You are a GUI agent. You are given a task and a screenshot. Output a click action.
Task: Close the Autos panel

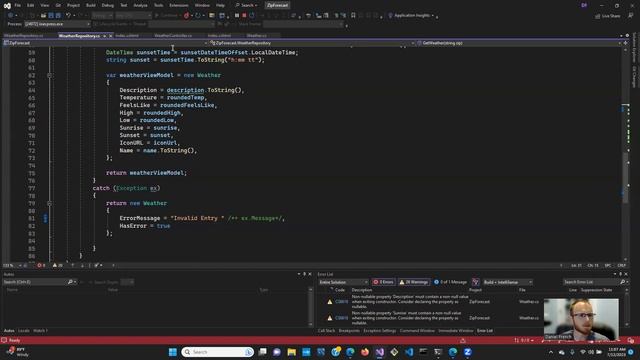pos(310,274)
